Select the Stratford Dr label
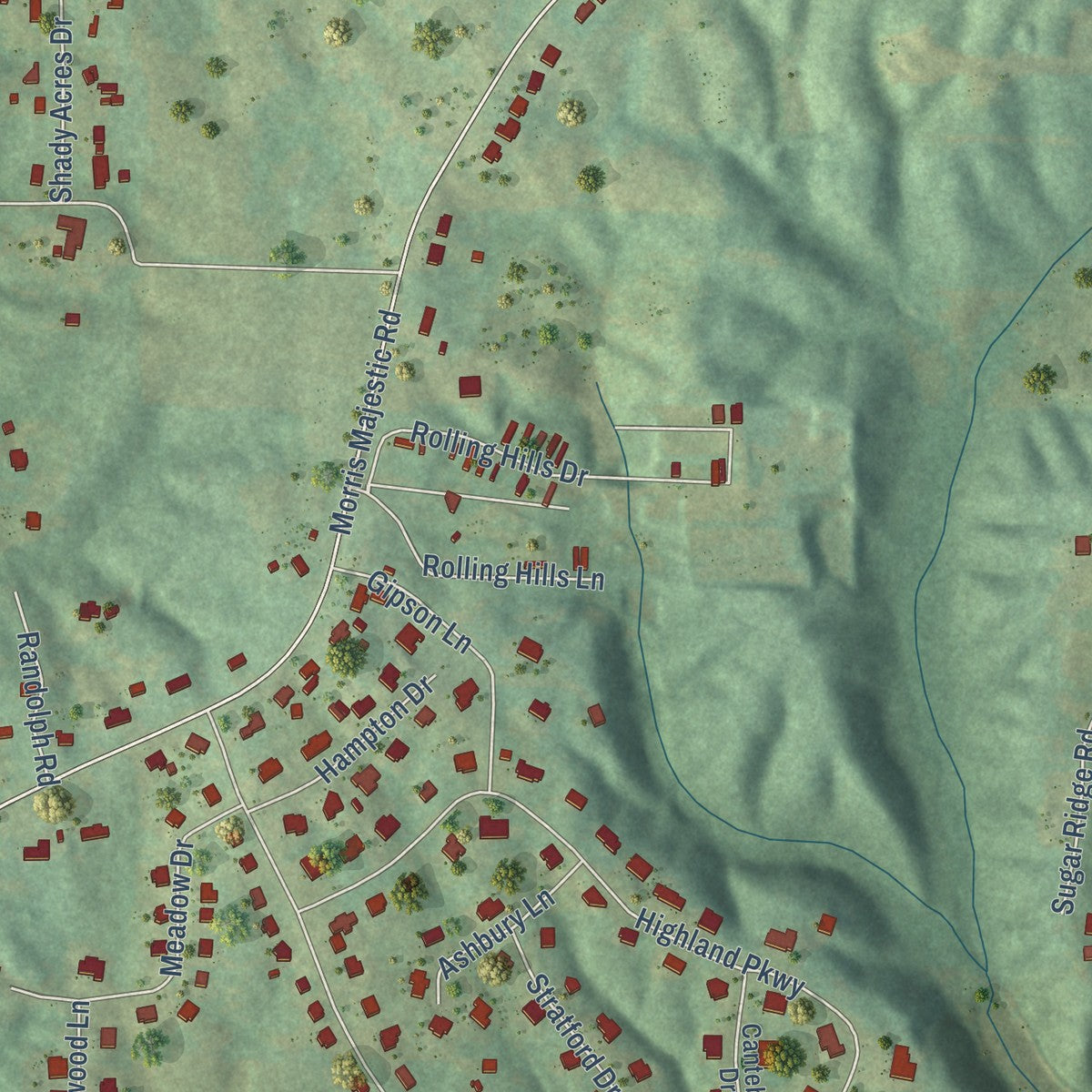 [573, 1033]
